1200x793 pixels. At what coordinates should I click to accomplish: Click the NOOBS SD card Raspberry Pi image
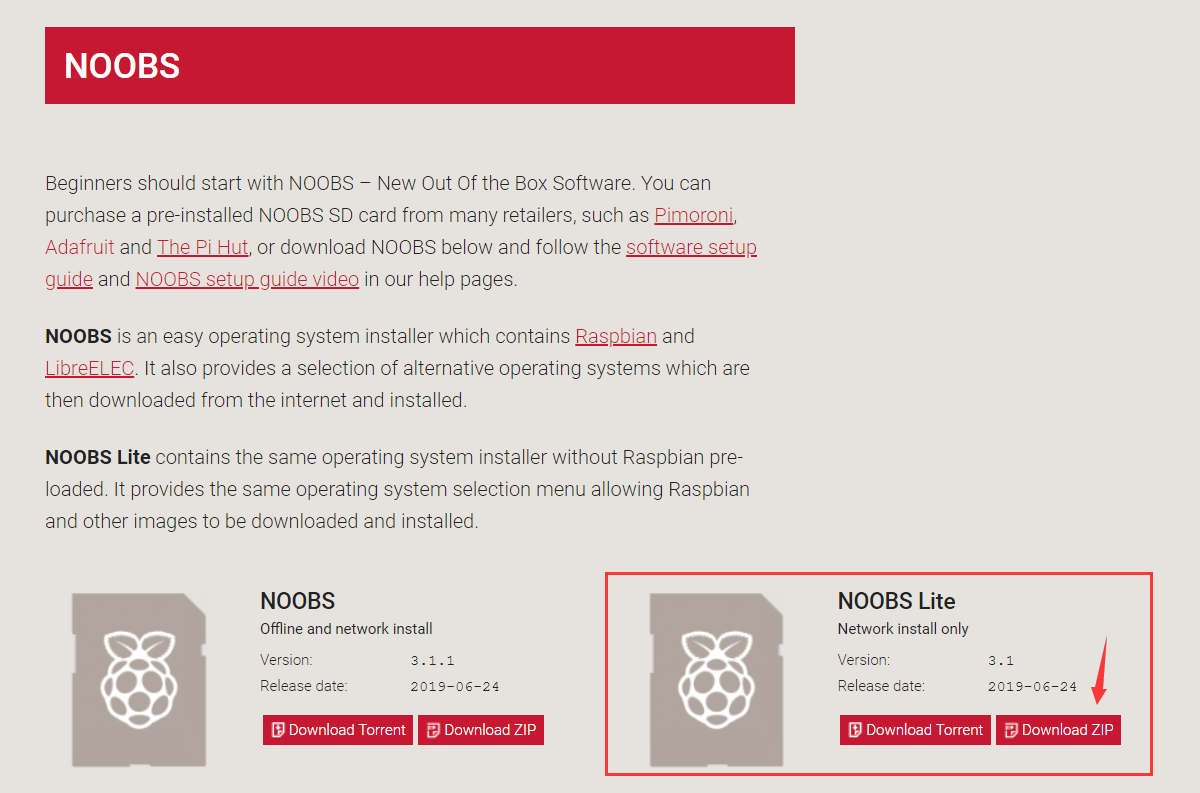pyautogui.click(x=138, y=679)
